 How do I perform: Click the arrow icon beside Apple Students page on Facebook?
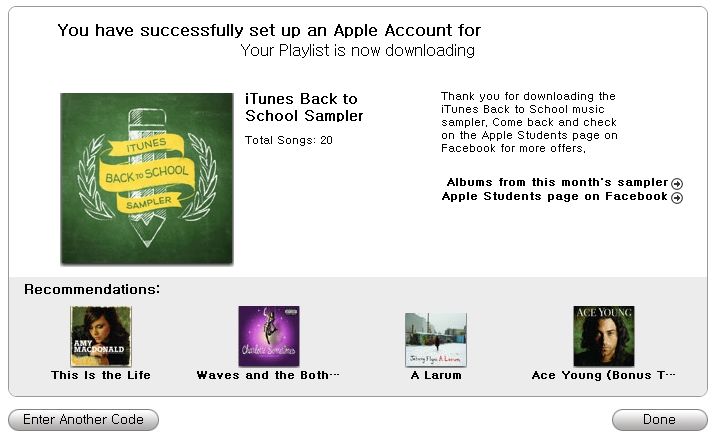[x=677, y=197]
